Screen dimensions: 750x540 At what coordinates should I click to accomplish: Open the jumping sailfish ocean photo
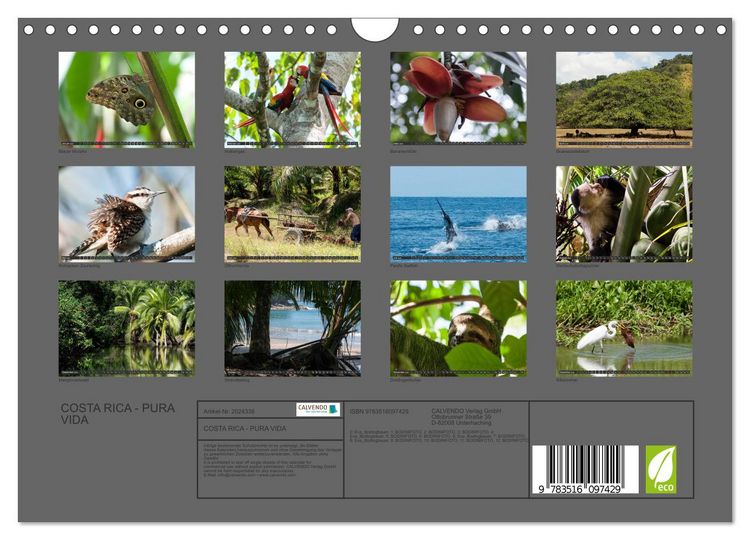pos(458,214)
